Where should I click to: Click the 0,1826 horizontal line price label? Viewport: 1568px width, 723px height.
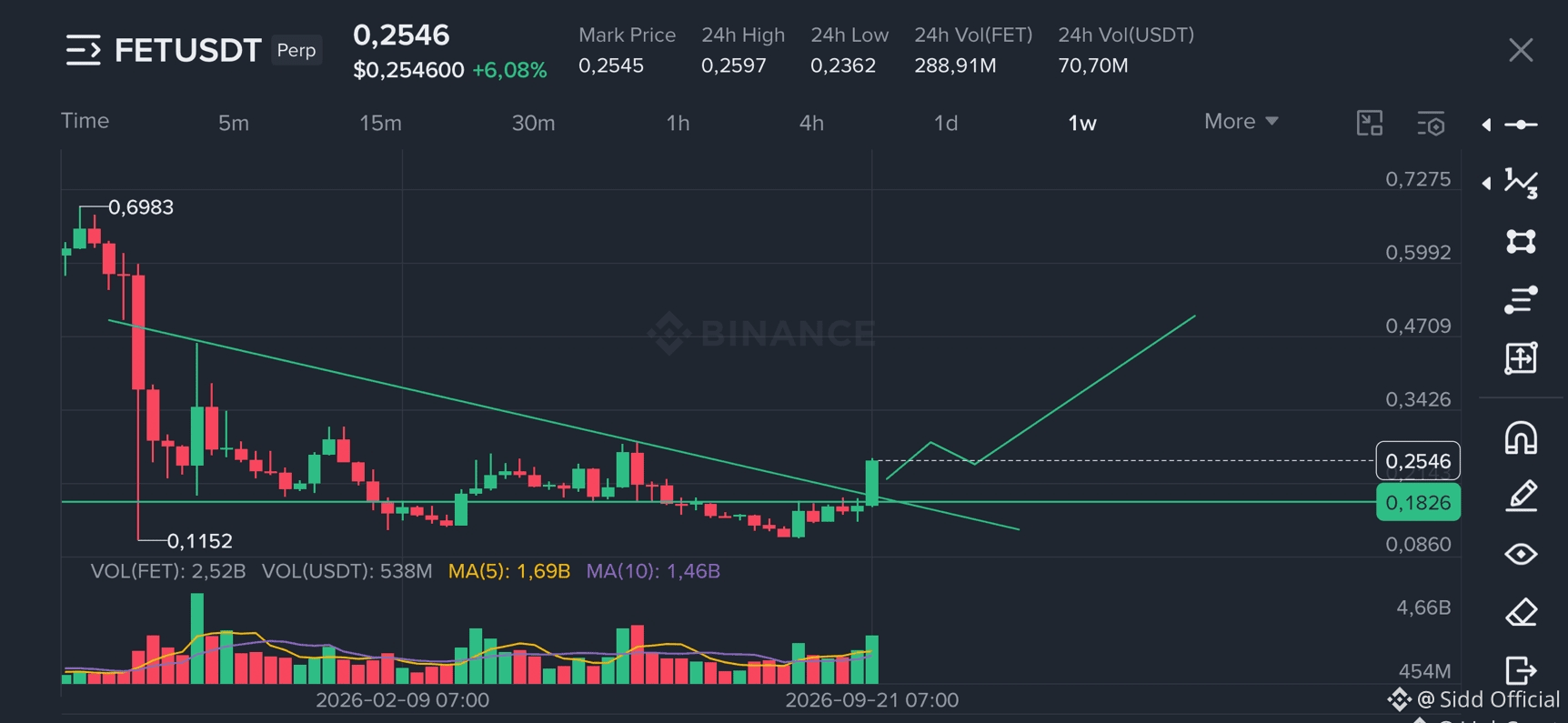click(x=1418, y=502)
